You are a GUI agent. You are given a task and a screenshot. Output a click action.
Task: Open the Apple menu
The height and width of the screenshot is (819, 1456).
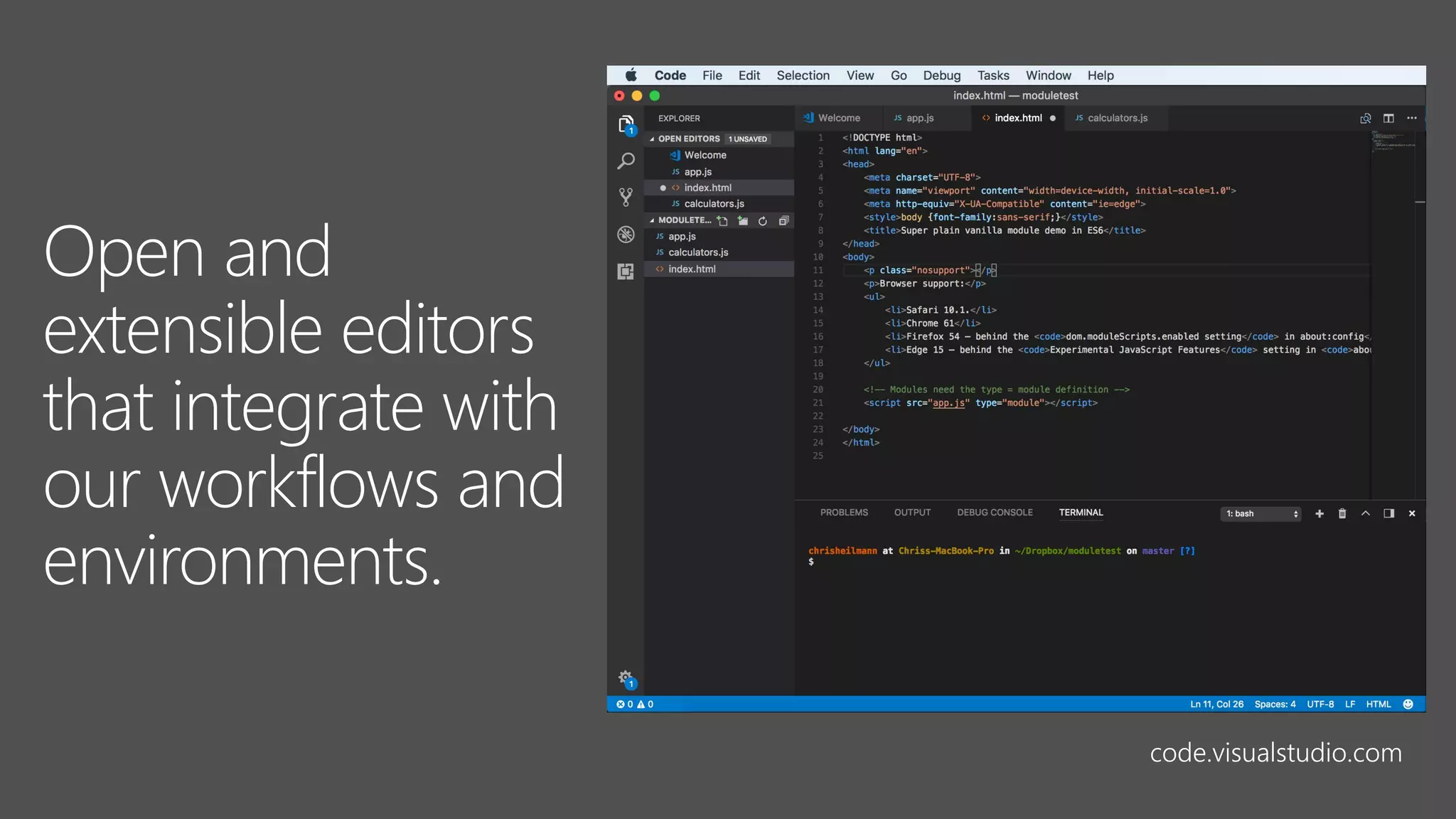631,75
